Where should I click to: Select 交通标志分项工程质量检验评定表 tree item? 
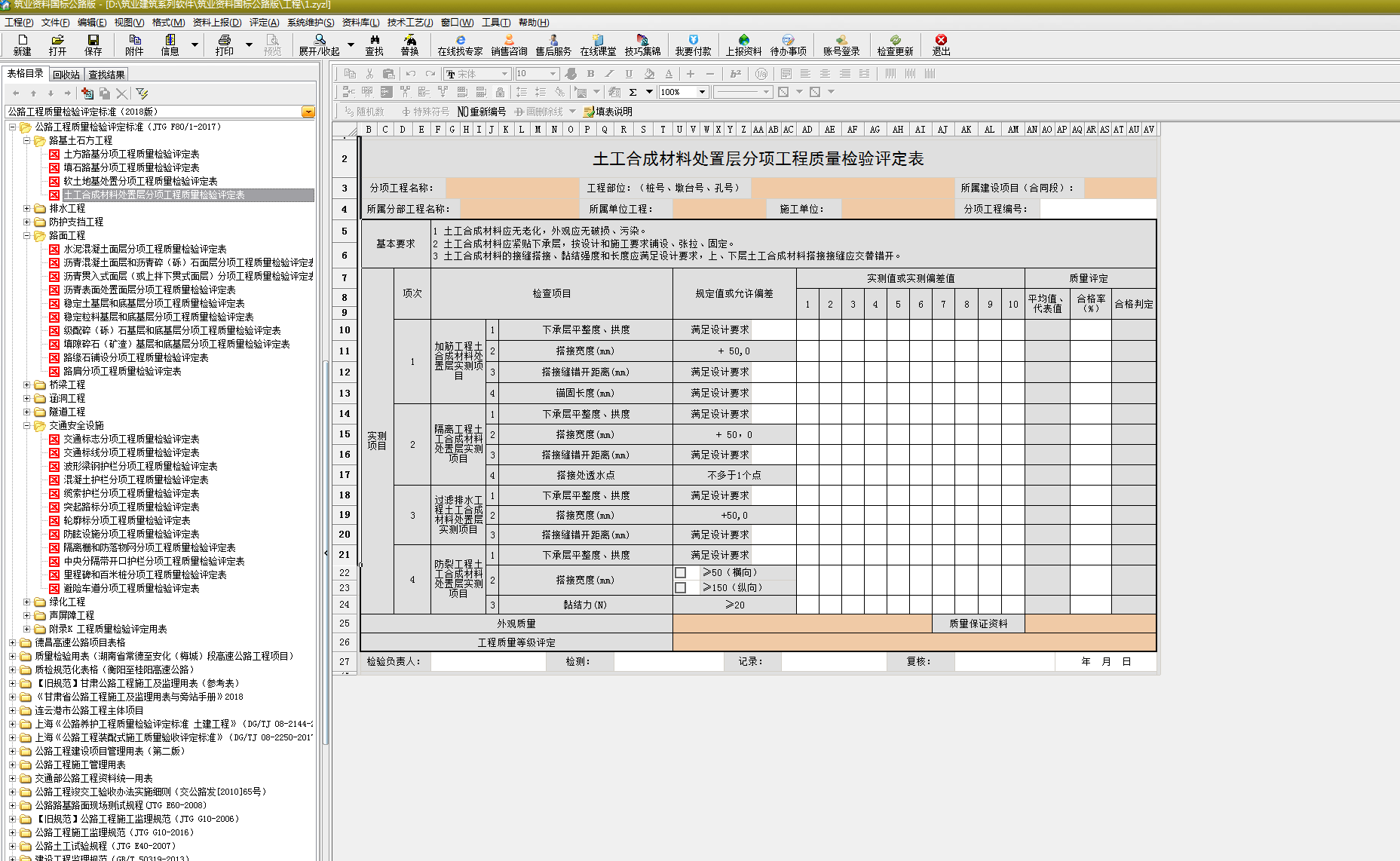tap(131, 439)
